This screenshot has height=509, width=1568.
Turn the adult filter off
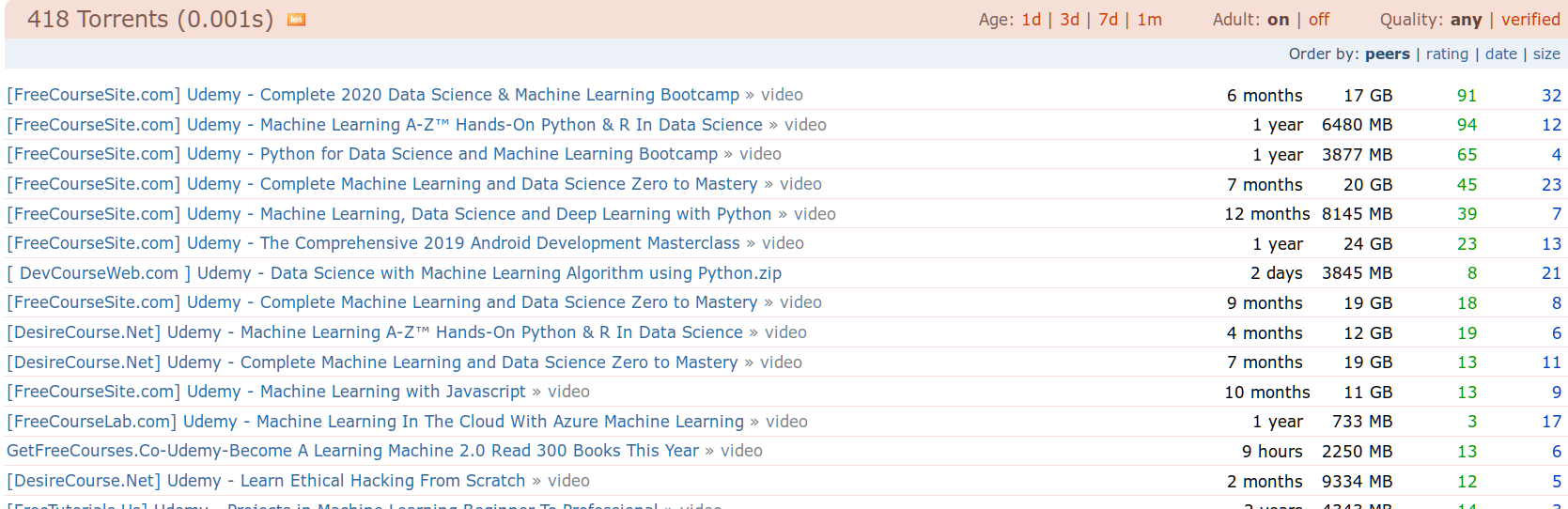click(x=1319, y=20)
